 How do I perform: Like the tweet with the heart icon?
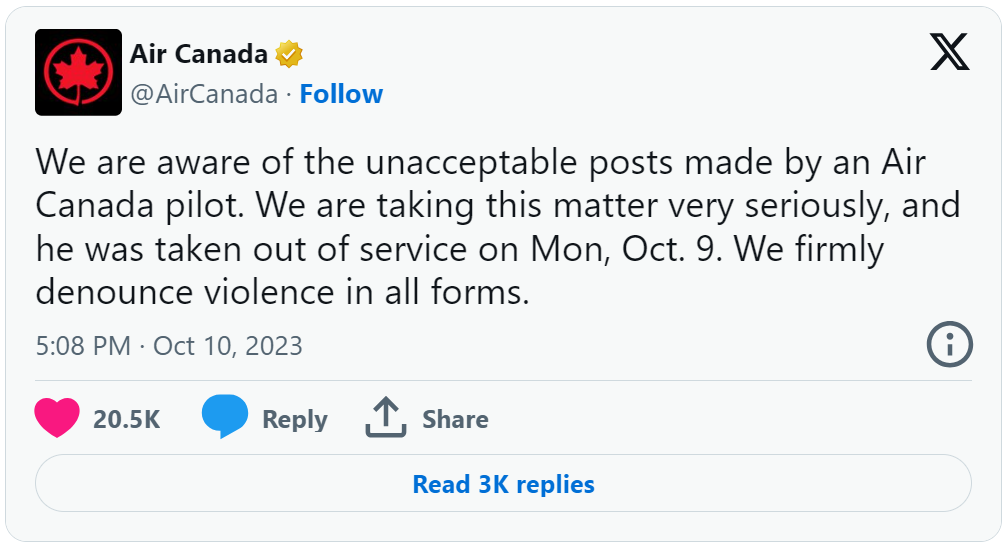tap(57, 418)
